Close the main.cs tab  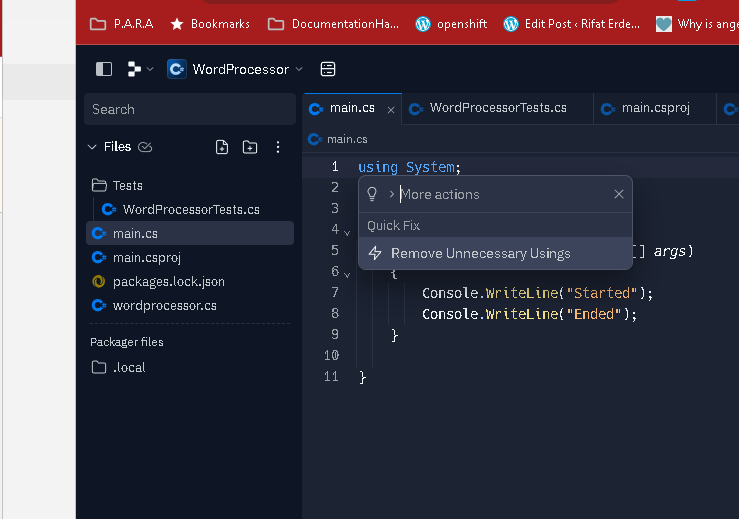pos(391,110)
